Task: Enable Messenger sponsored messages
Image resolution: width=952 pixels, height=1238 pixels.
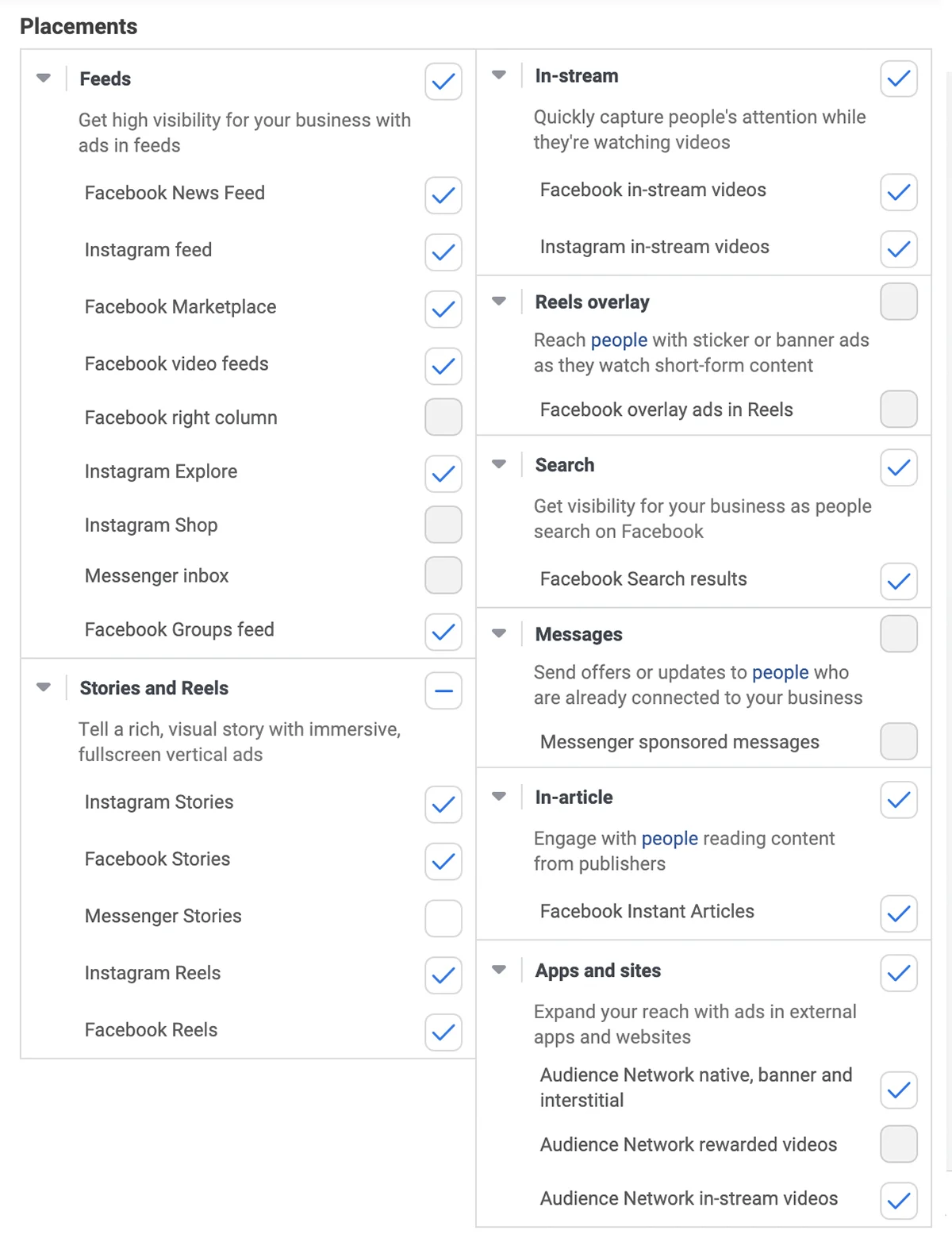Action: click(x=898, y=741)
